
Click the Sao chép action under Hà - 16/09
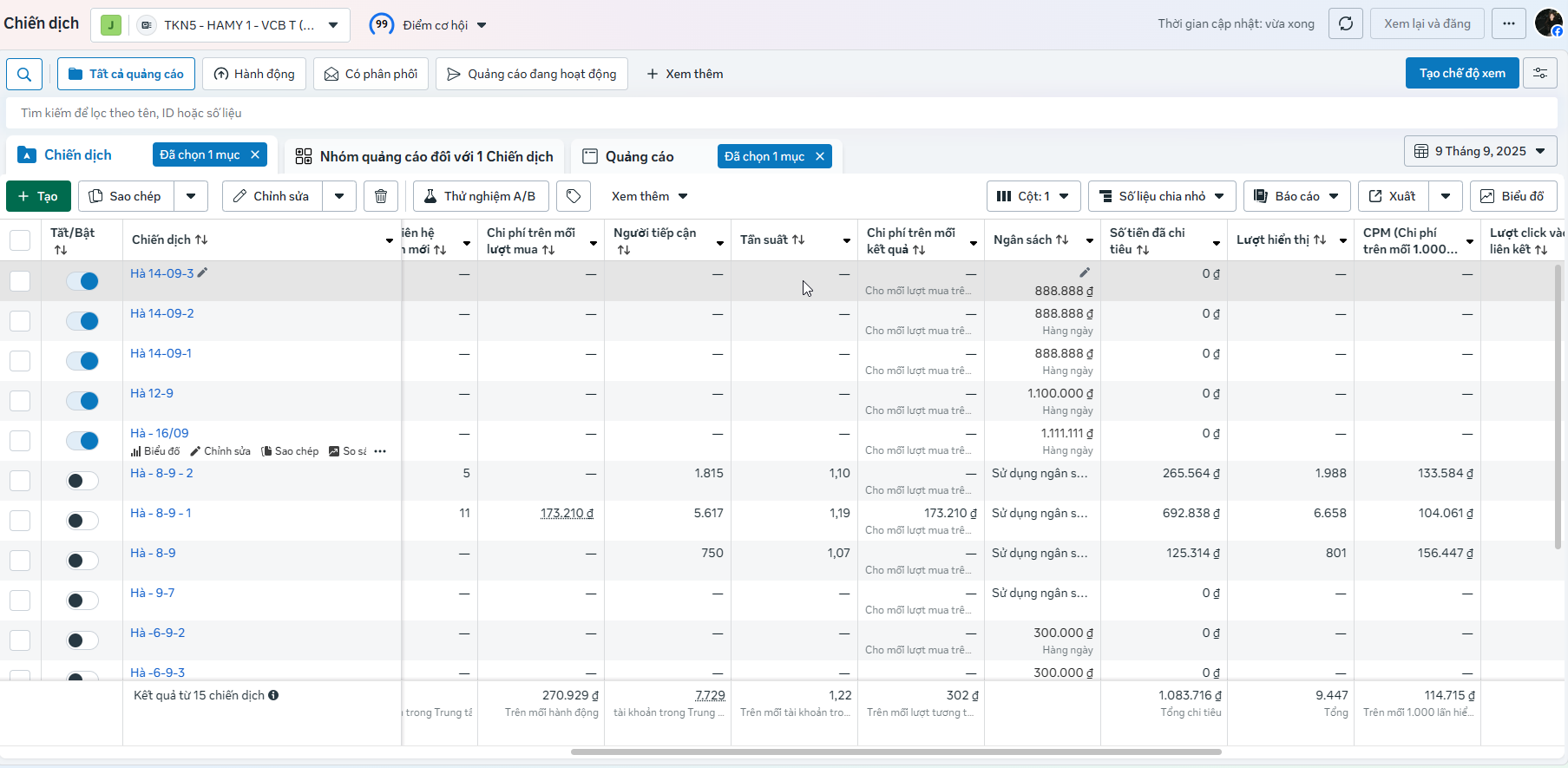point(290,451)
